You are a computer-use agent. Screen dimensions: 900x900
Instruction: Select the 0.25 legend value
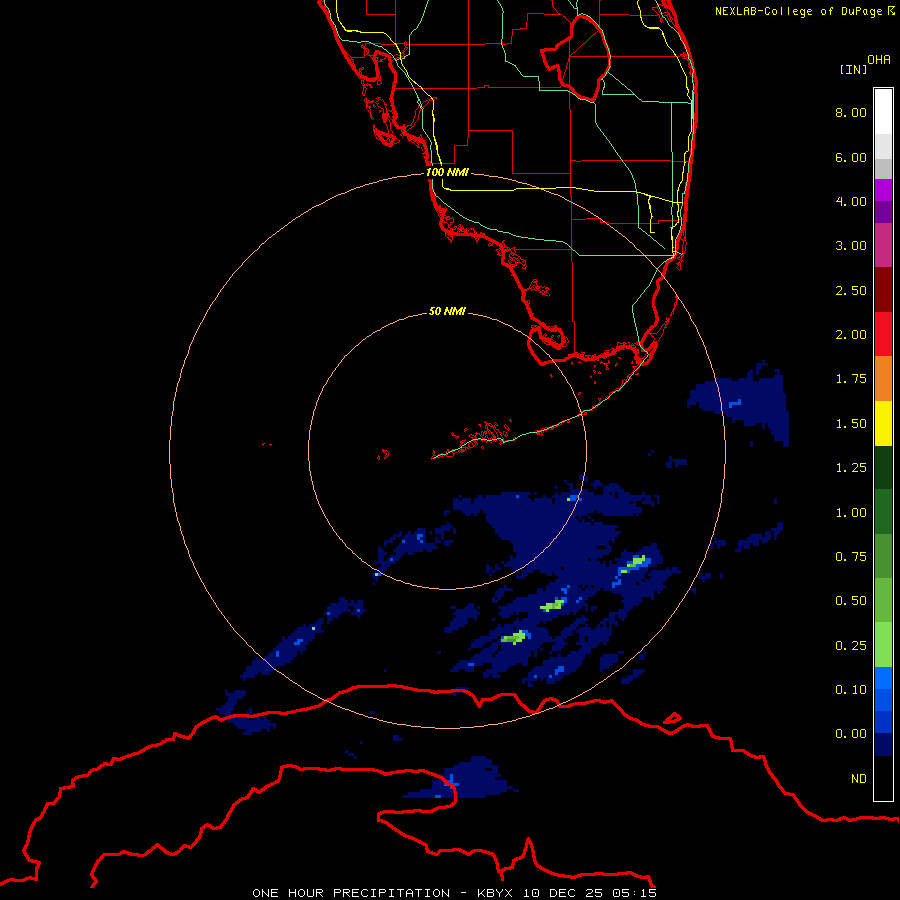tap(851, 646)
